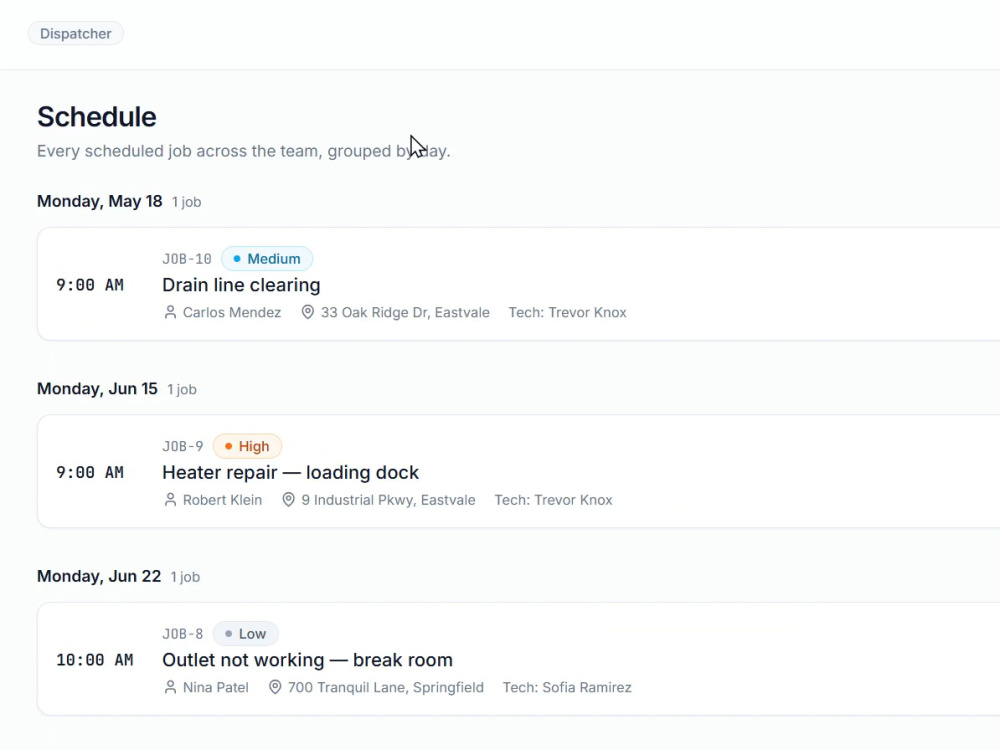This screenshot has height=750, width=1000.
Task: Click customer name Robert Klein
Action: 223,500
